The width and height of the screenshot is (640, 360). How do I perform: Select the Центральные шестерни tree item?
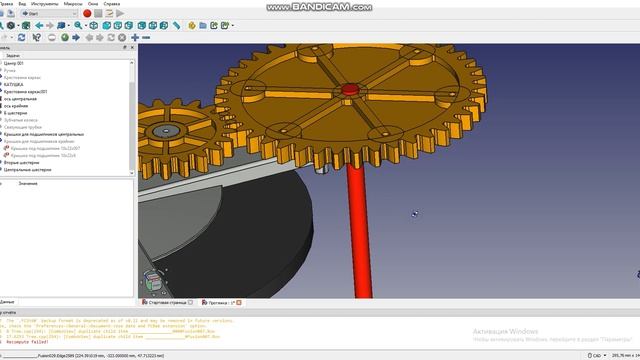tap(27, 169)
